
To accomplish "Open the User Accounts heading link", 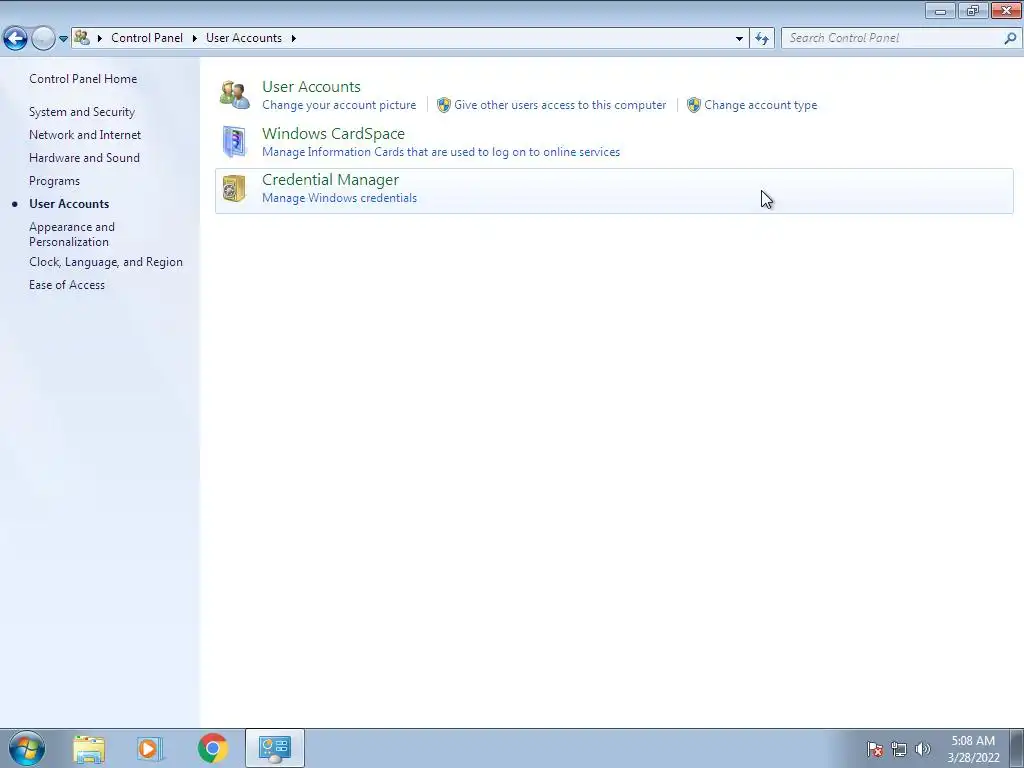I will click(312, 87).
